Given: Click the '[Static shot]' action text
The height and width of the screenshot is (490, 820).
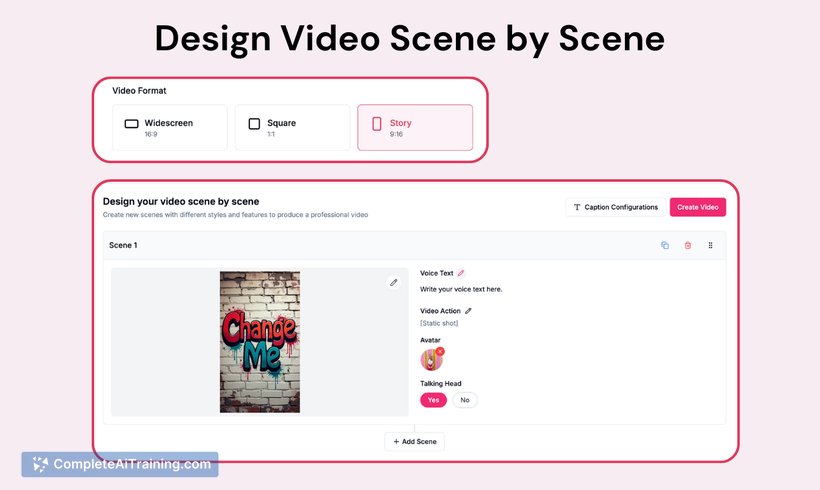Looking at the screenshot, I should coord(439,323).
